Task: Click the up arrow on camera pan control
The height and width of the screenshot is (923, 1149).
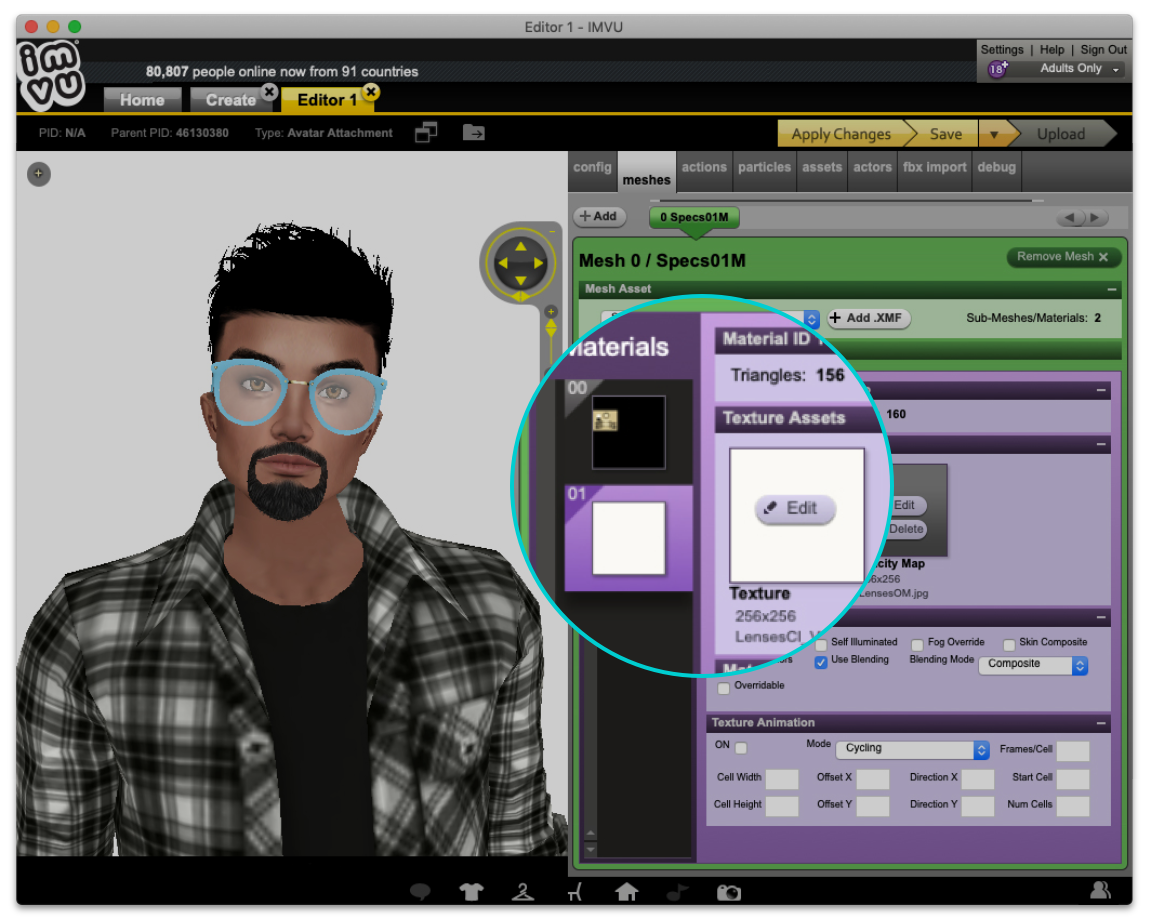Action: [520, 247]
